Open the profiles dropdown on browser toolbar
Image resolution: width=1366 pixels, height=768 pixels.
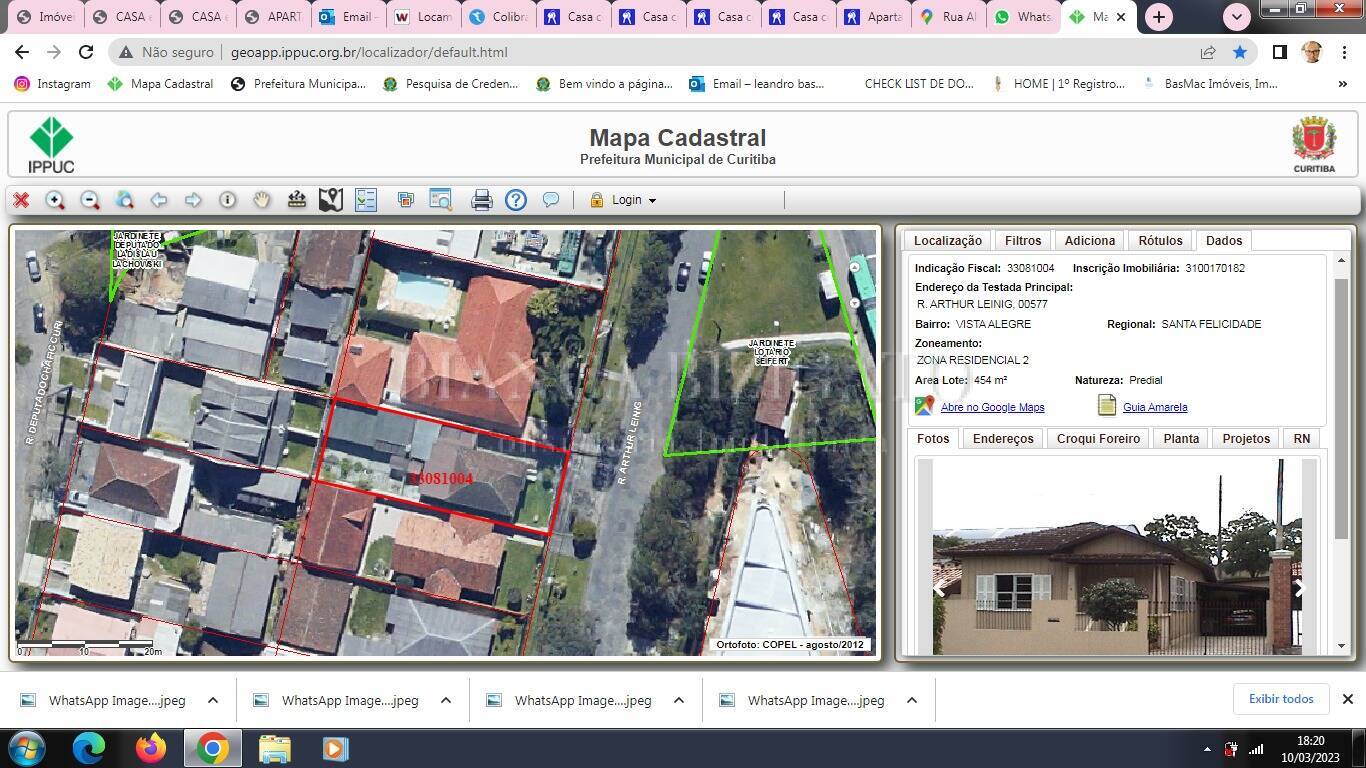coord(1313,52)
